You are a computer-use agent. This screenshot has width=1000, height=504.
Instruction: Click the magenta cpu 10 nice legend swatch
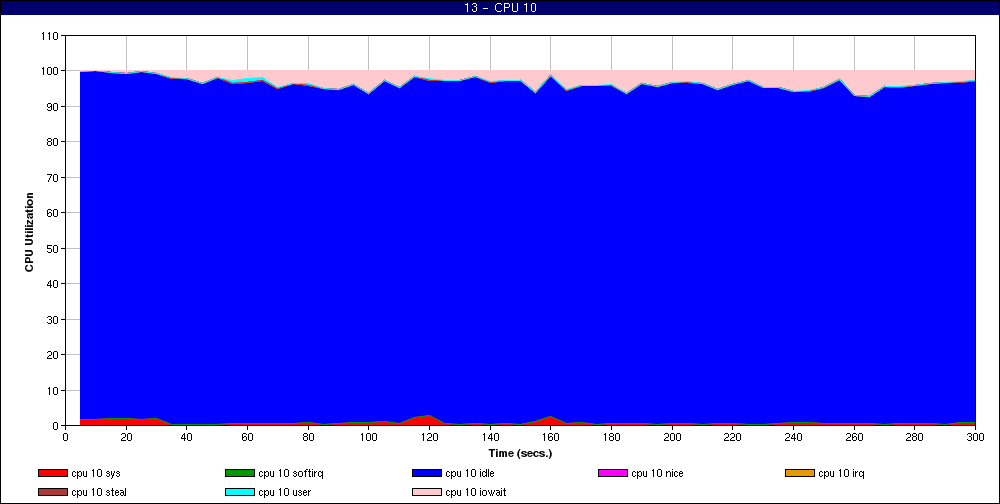613,473
